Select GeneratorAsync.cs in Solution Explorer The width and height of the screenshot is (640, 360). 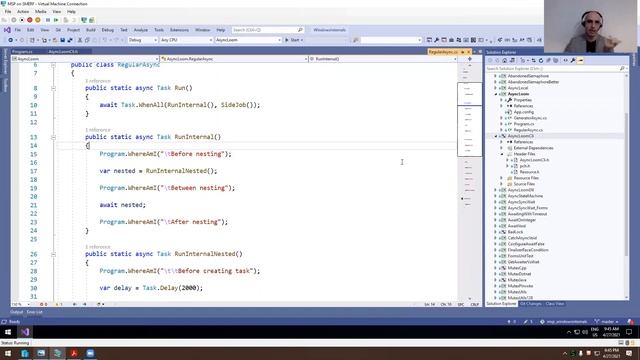[x=530, y=118]
